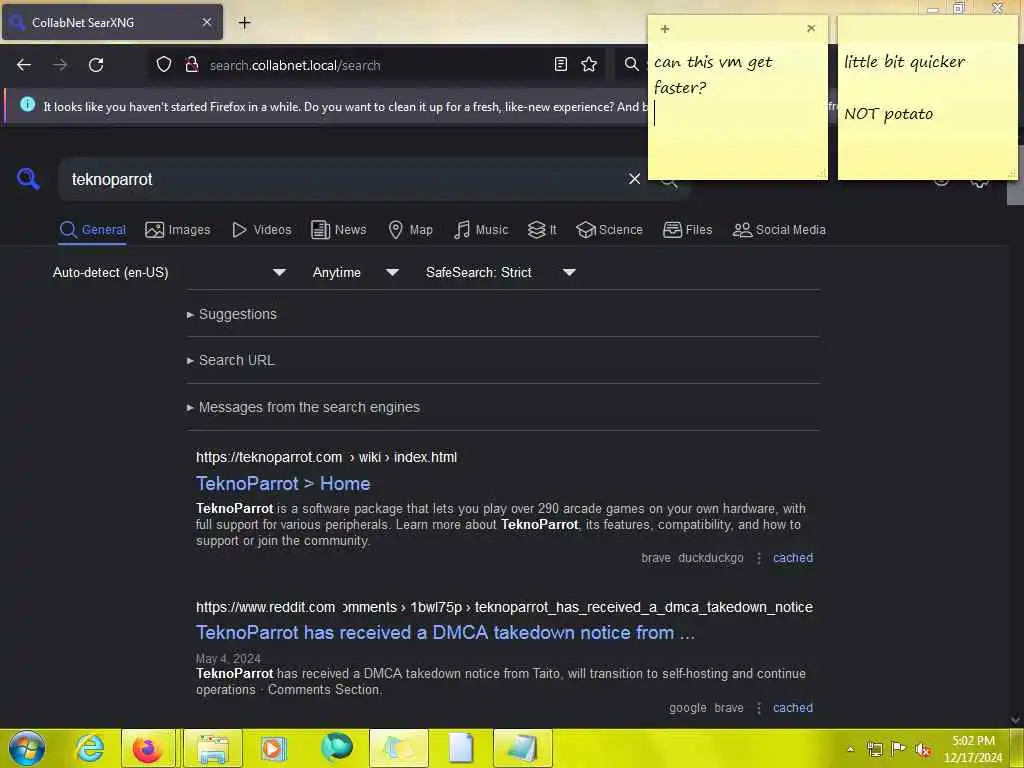The width and height of the screenshot is (1024, 768).
Task: Switch to the Social Media tab
Action: [x=779, y=230]
